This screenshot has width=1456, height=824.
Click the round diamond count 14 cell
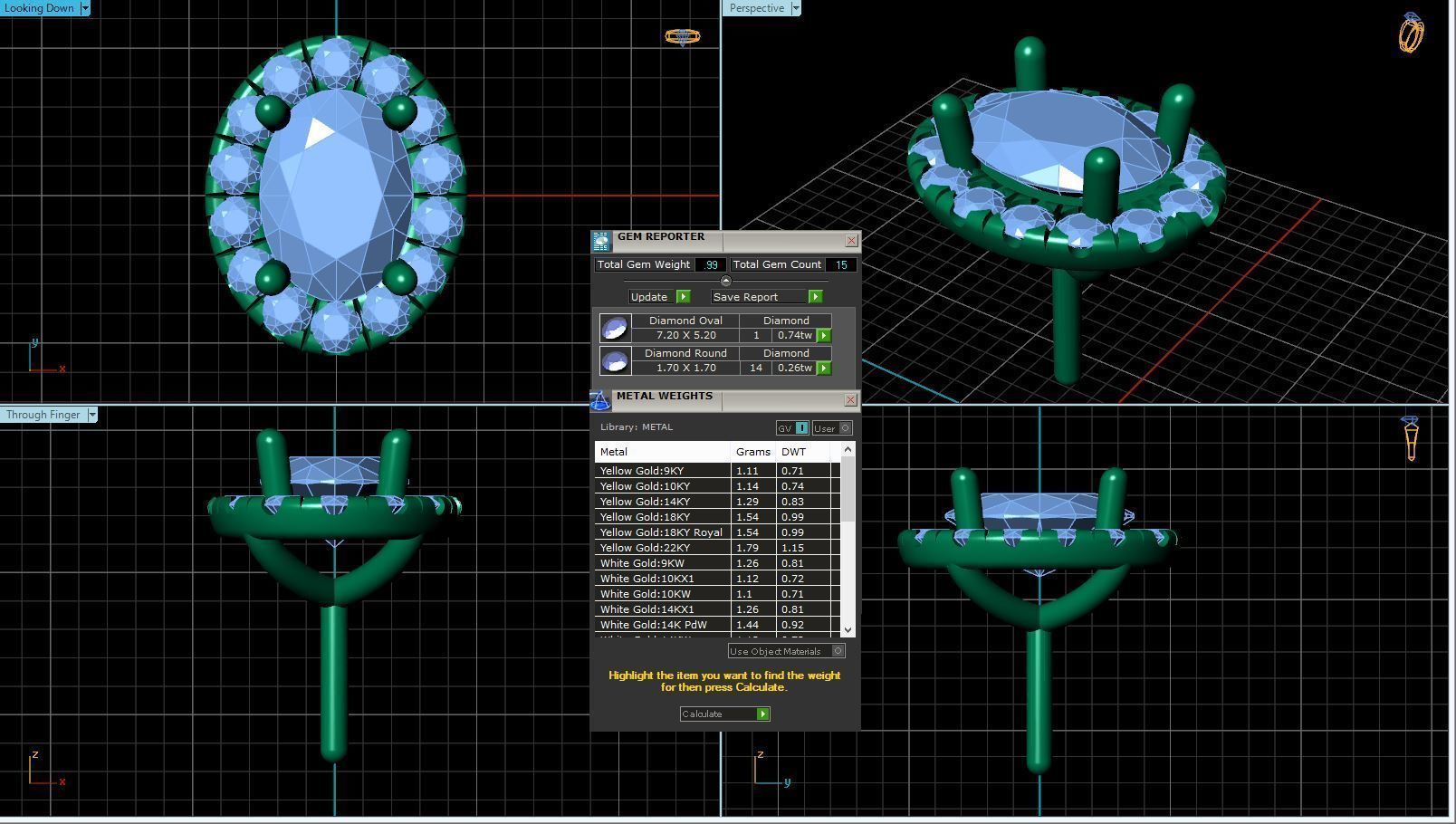[756, 368]
